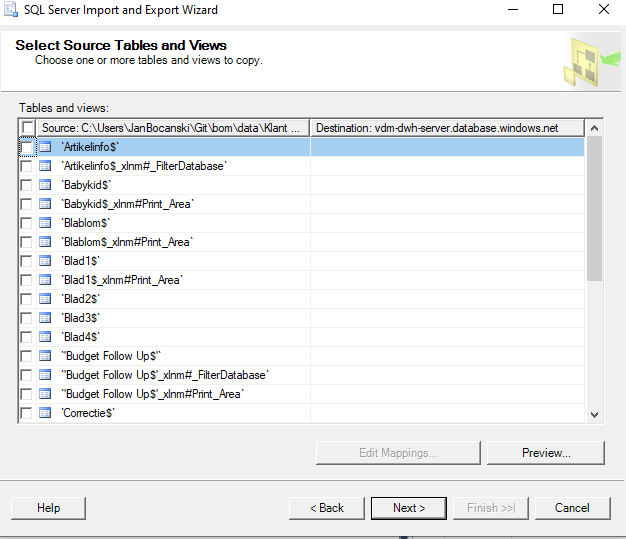Check the `Blad2$` checkbox
Viewport: 626px width, 539px height.
[x=26, y=299]
